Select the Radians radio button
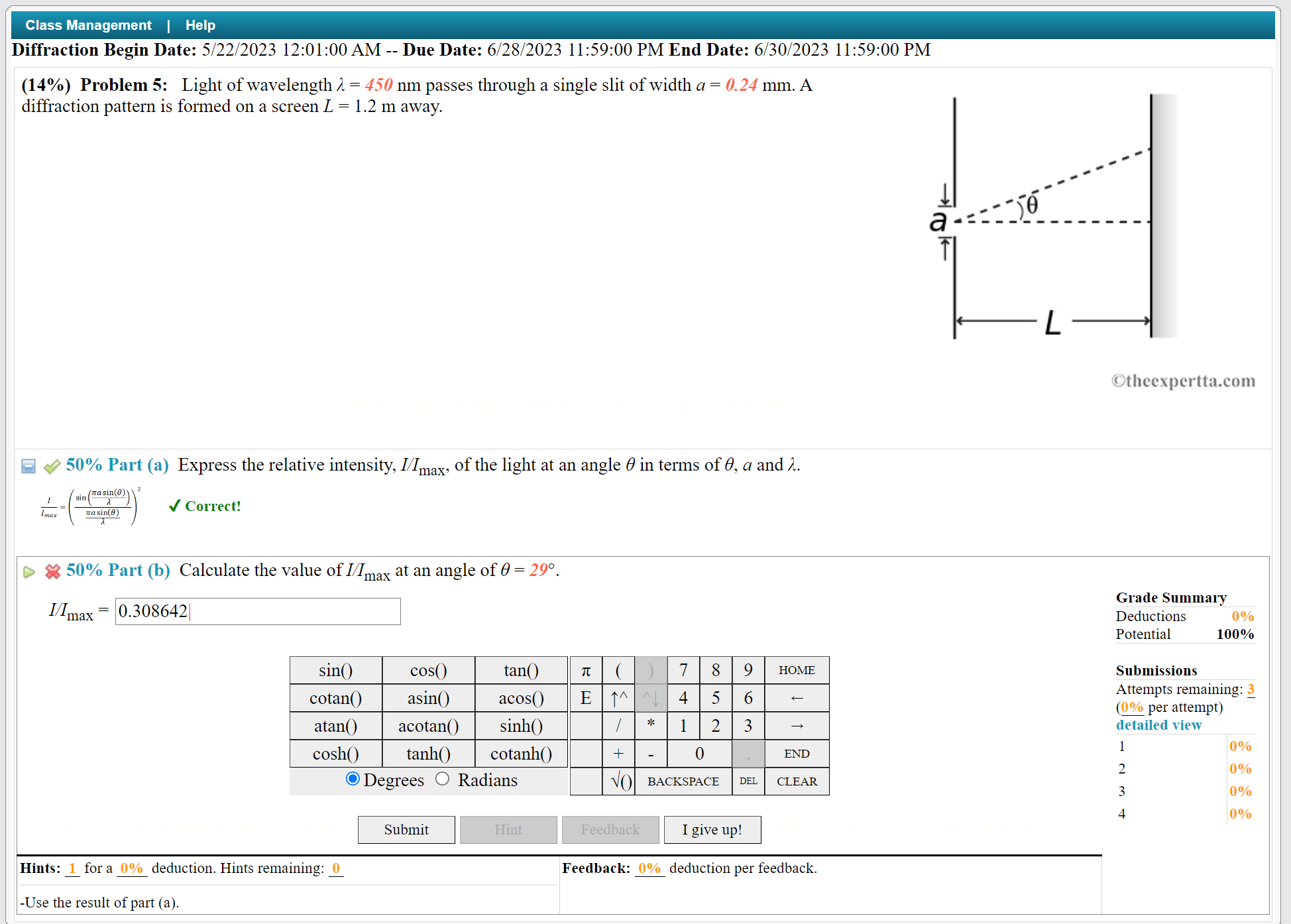 (443, 780)
